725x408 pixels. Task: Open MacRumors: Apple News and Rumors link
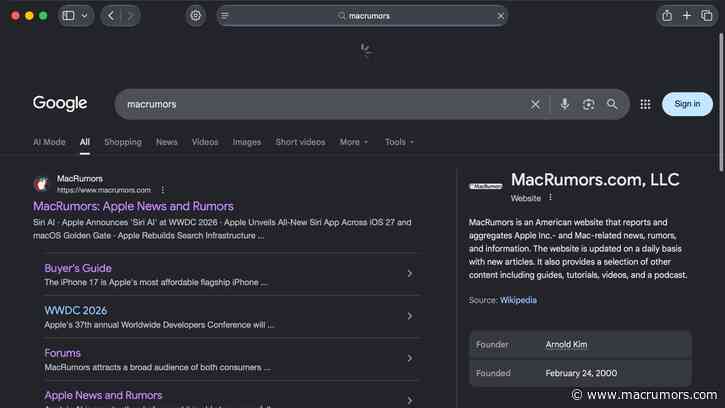click(133, 206)
